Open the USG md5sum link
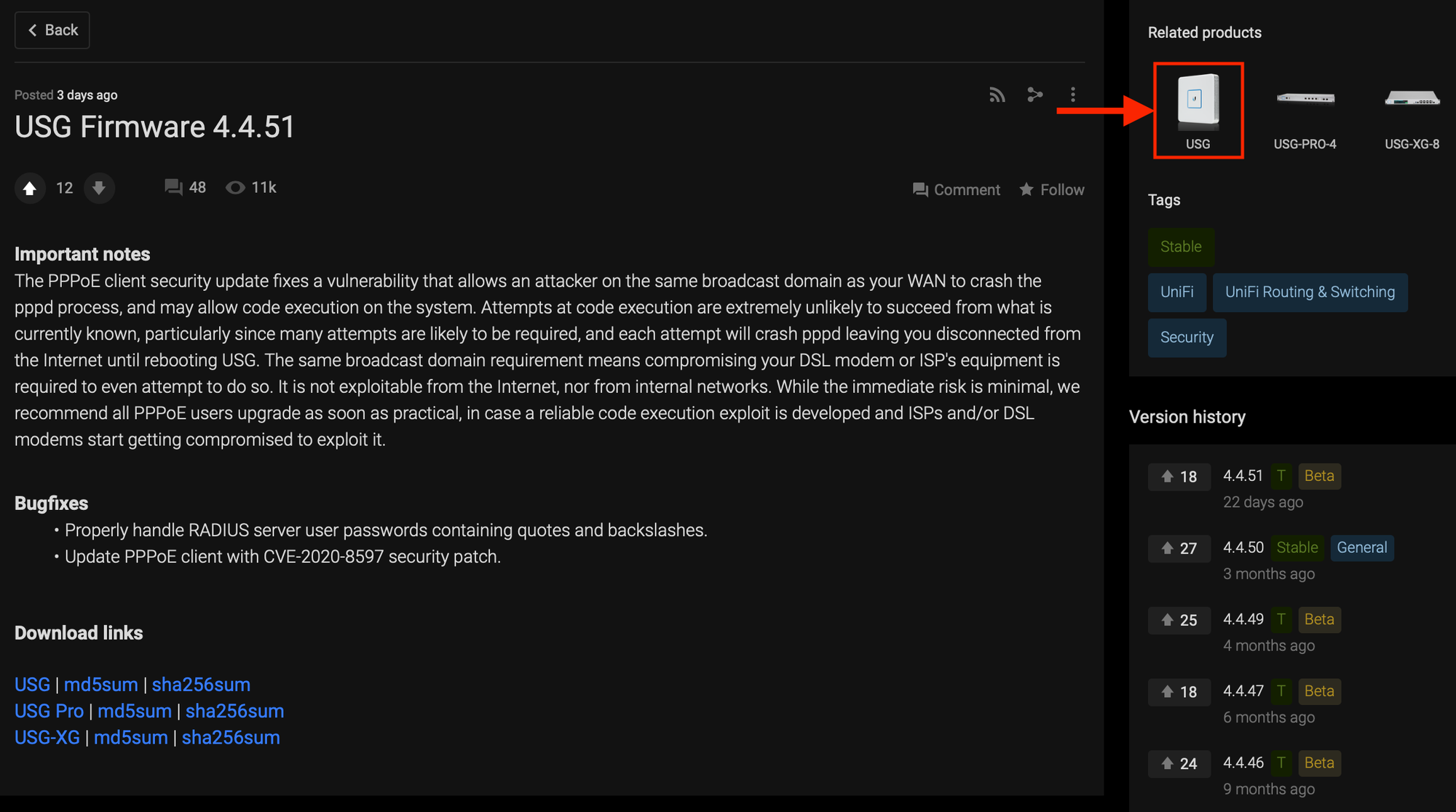Screen dimensions: 1456x812 [x=101, y=685]
